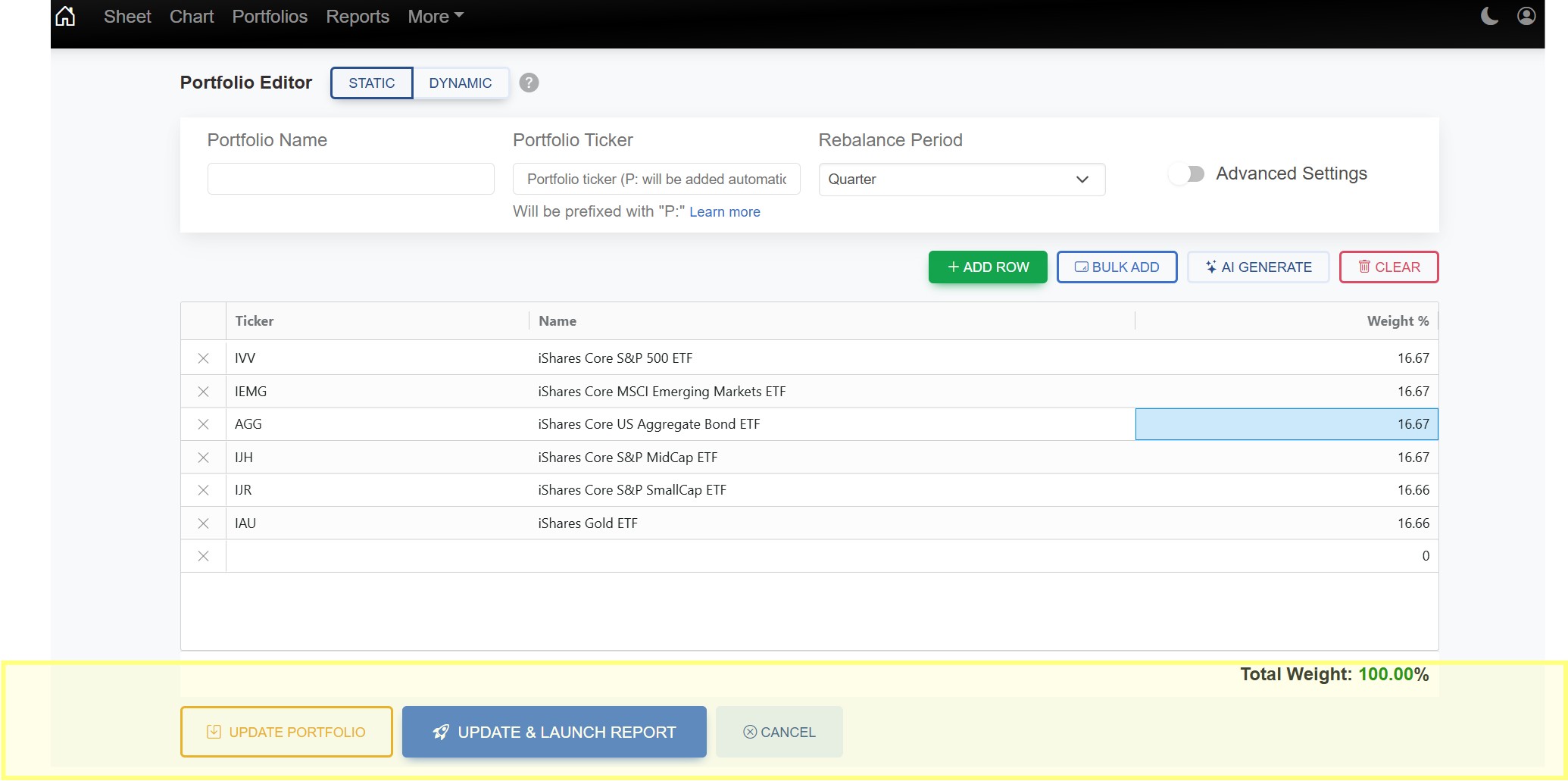Click the Weight % column header

tap(1286, 321)
